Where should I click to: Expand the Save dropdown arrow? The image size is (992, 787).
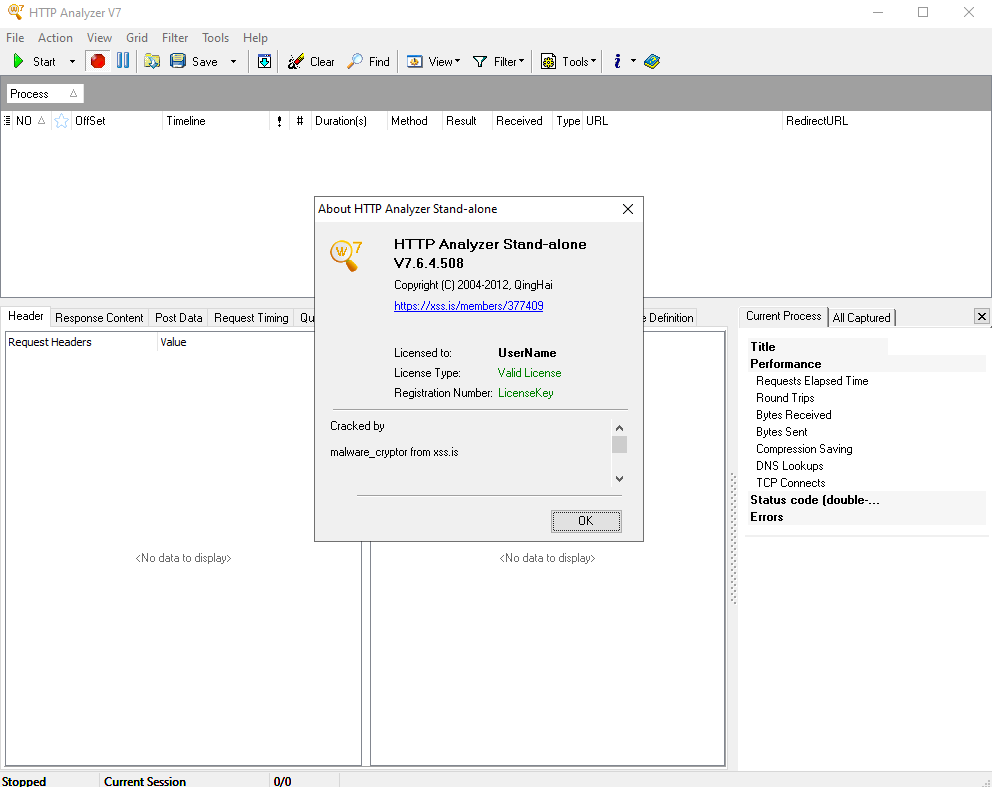coord(234,62)
